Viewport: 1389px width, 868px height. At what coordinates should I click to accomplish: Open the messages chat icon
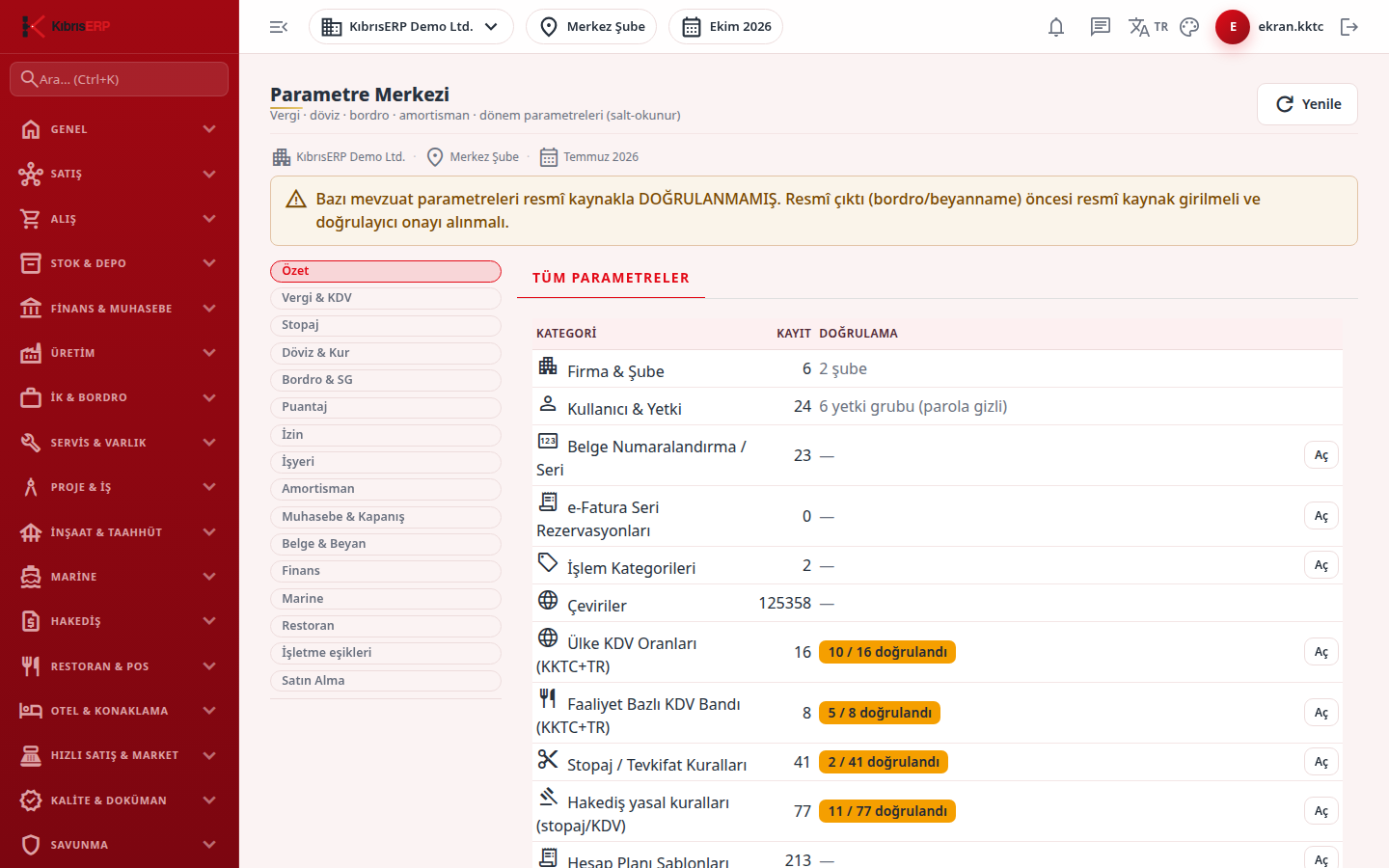[1101, 27]
